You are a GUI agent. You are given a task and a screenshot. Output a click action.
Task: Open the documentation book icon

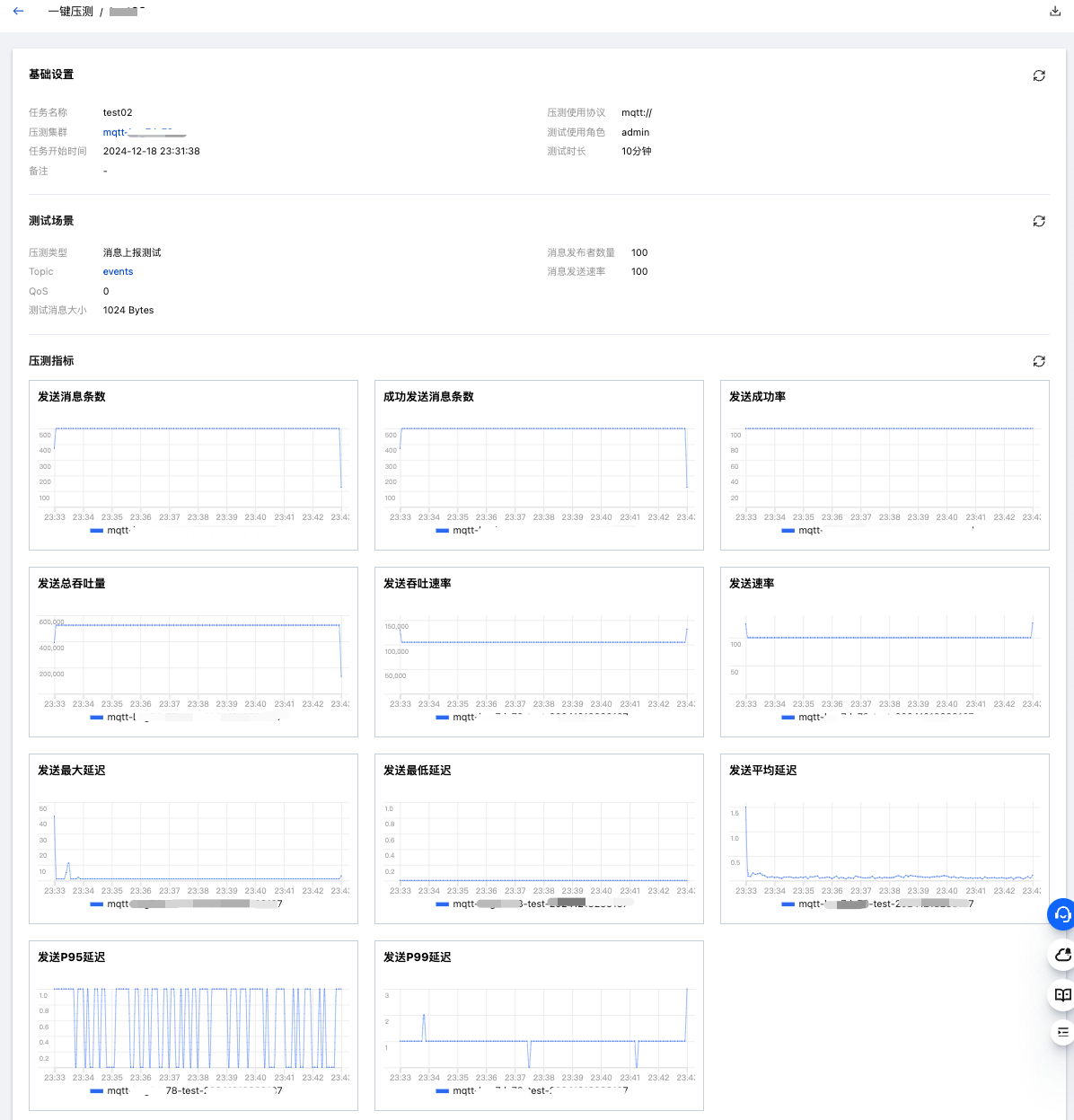coord(1062,994)
